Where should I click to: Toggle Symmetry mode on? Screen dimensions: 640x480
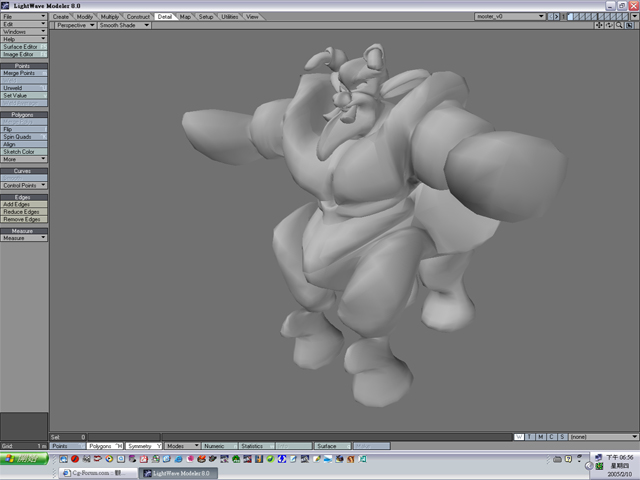[144, 446]
